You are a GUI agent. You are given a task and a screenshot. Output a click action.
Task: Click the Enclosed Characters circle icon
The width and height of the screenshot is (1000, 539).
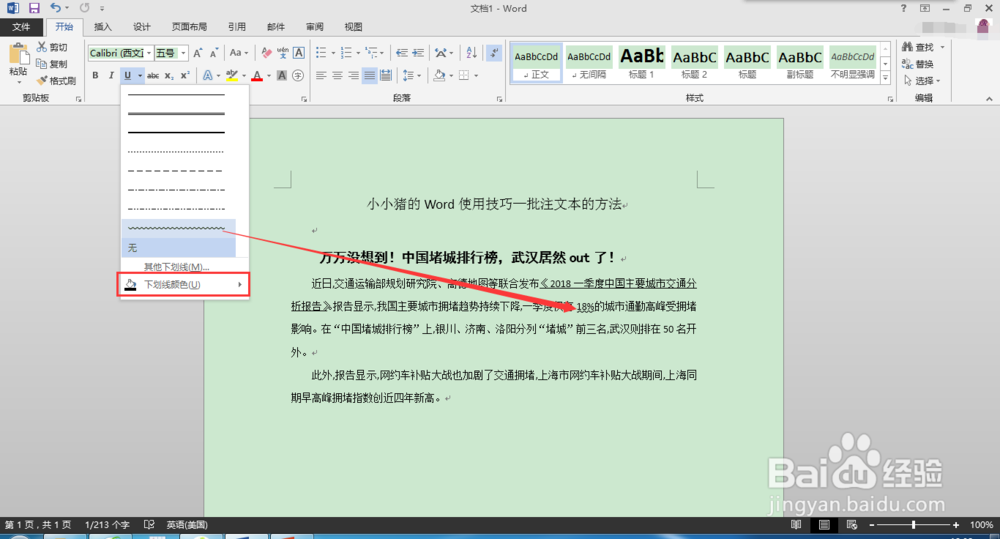coord(298,75)
